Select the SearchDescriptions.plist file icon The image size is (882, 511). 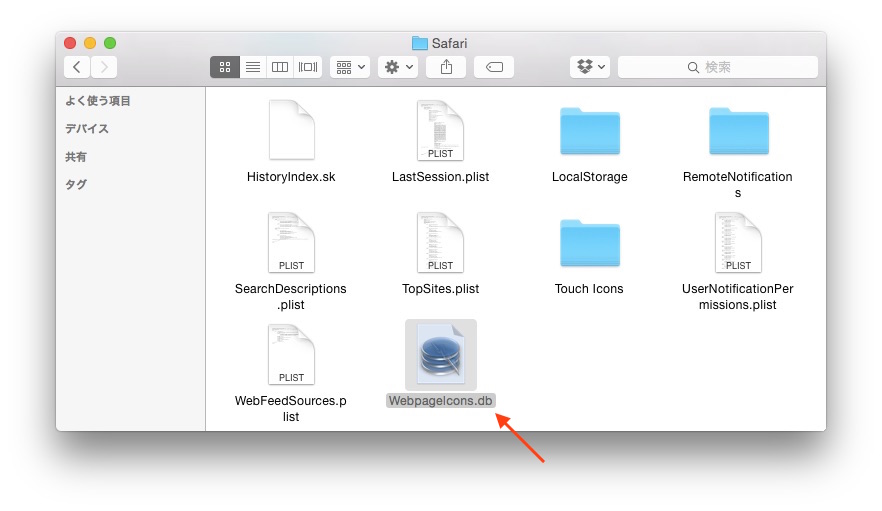point(291,242)
